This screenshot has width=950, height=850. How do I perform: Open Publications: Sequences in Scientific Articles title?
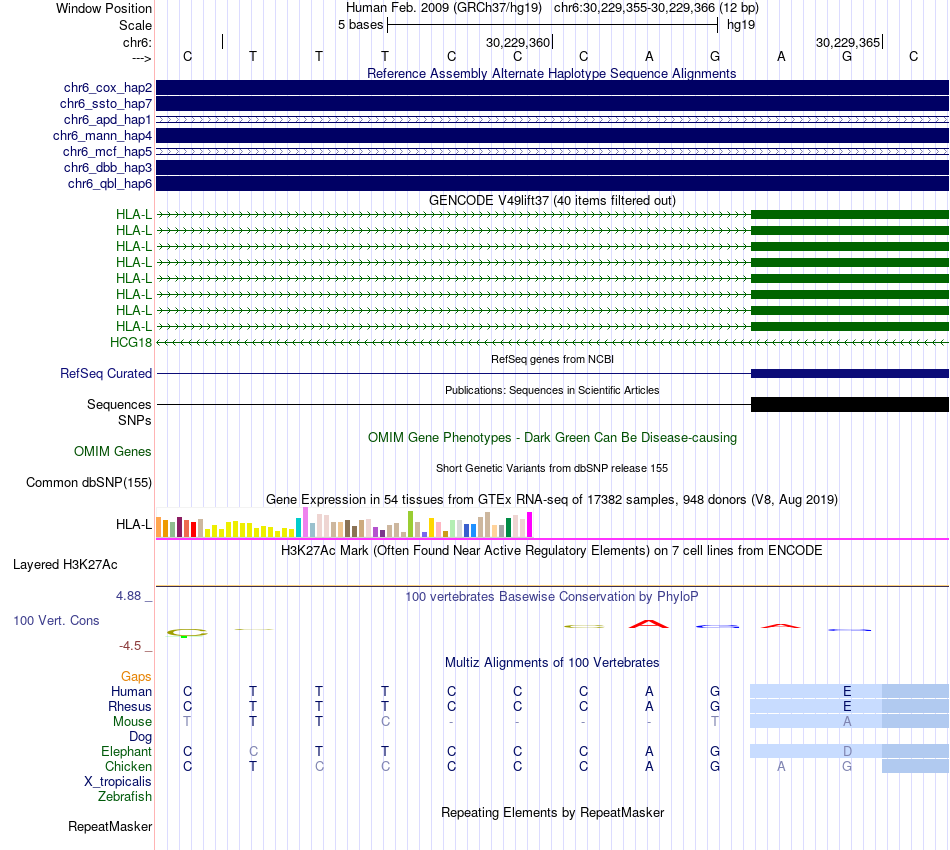552,390
